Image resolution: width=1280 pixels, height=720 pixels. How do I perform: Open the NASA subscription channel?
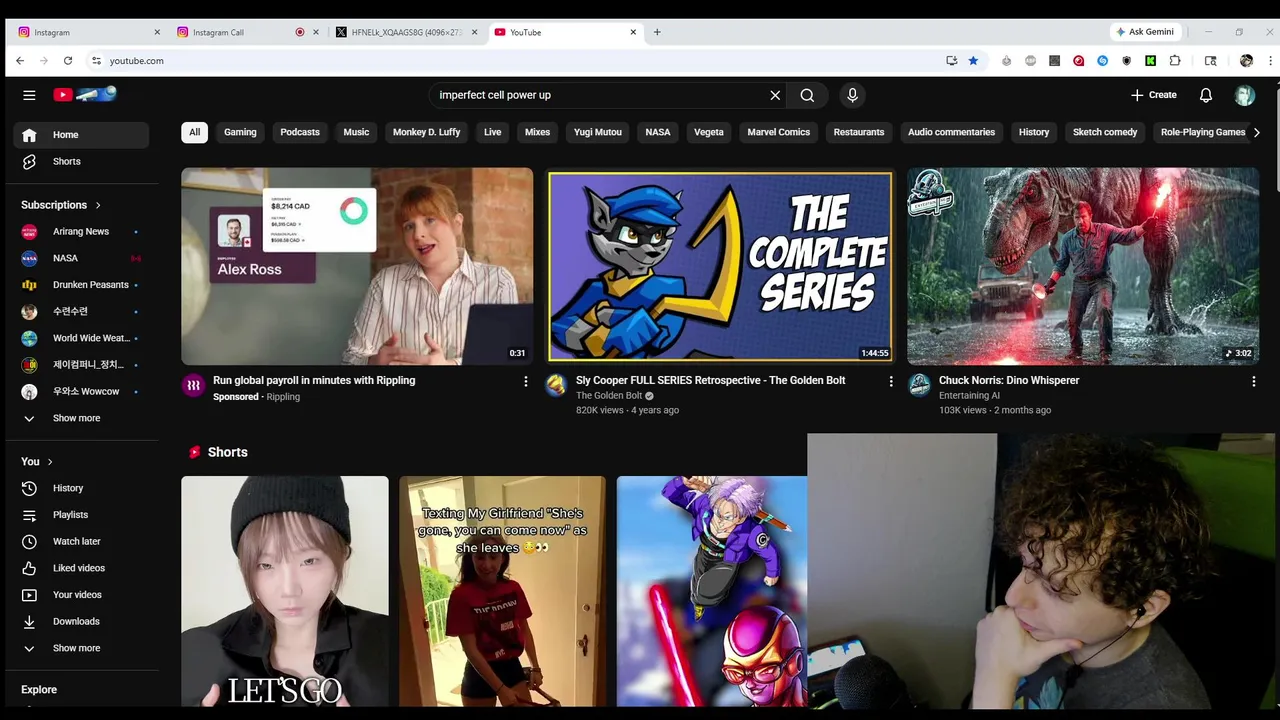point(81,258)
